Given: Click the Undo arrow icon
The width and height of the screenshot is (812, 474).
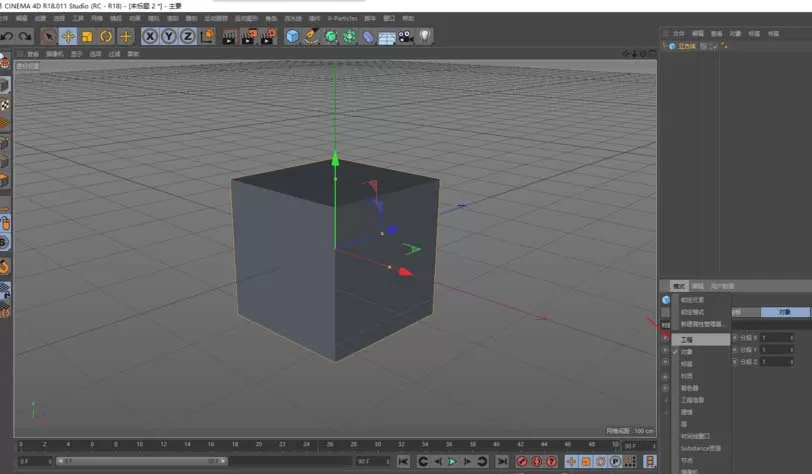Looking at the screenshot, I should (7, 36).
